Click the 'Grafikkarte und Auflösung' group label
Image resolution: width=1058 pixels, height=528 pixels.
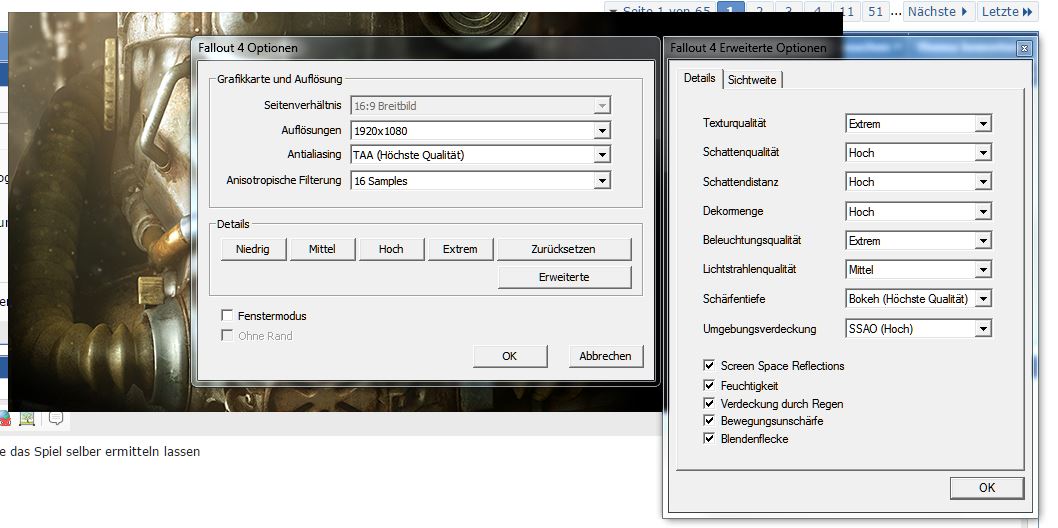pyautogui.click(x=280, y=79)
